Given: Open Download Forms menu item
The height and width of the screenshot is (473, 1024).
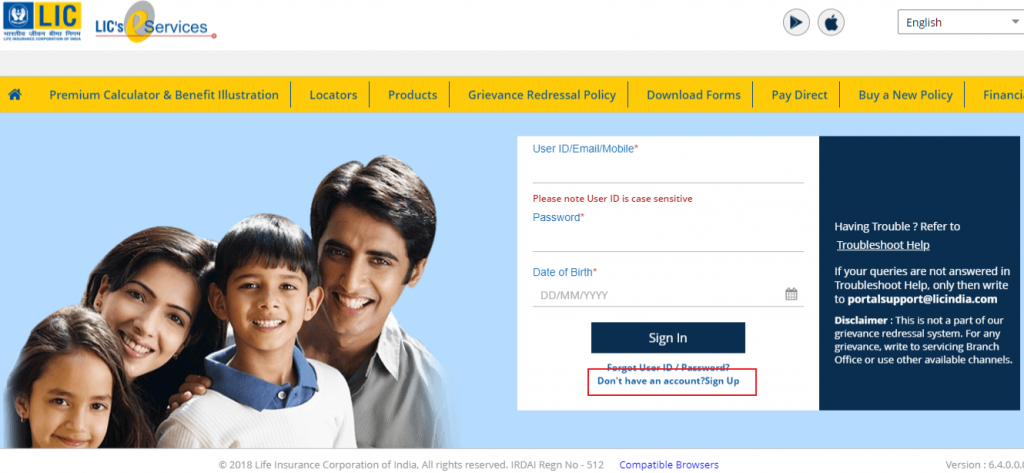Looking at the screenshot, I should [694, 95].
